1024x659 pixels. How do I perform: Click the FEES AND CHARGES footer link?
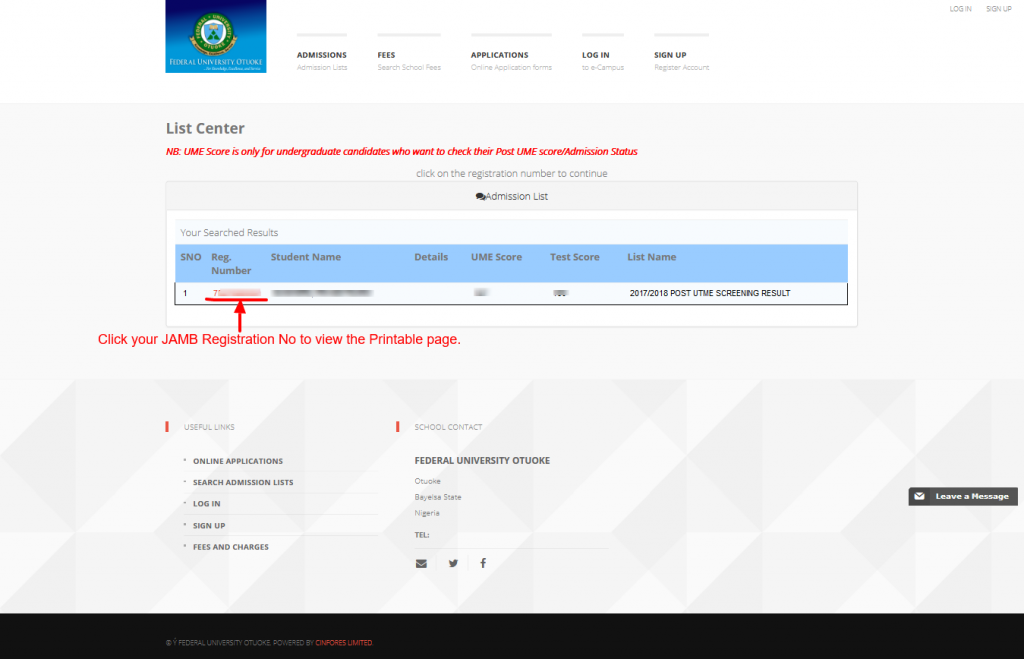tap(231, 547)
